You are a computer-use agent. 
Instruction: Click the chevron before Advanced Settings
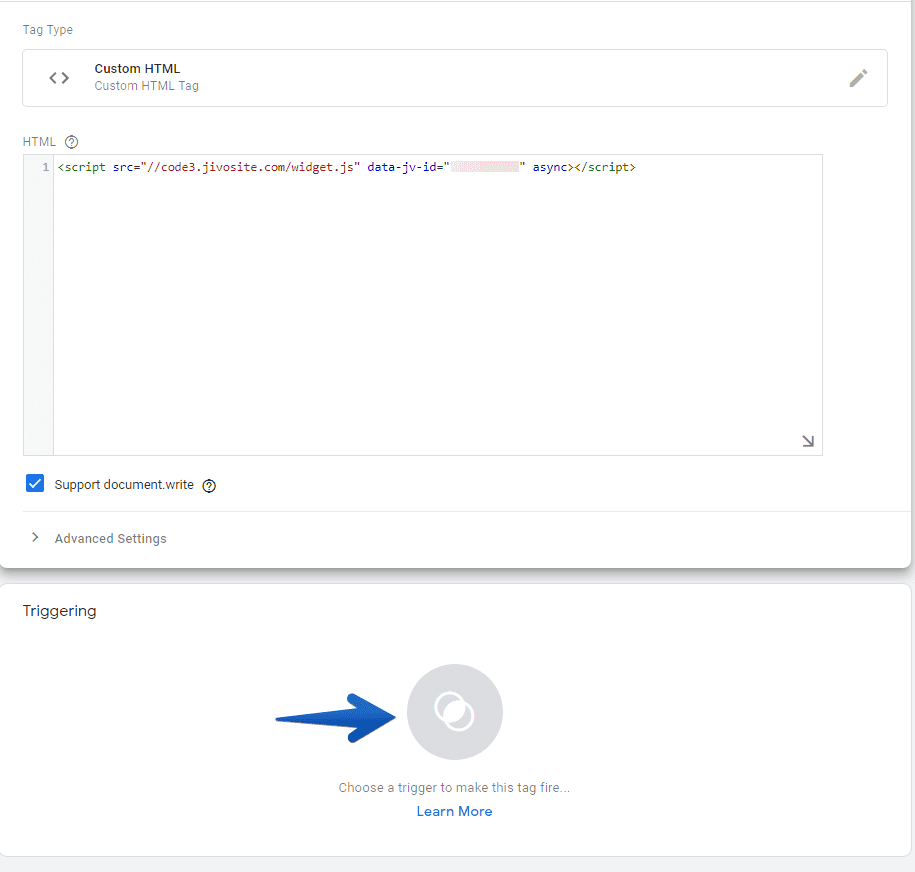pos(35,537)
